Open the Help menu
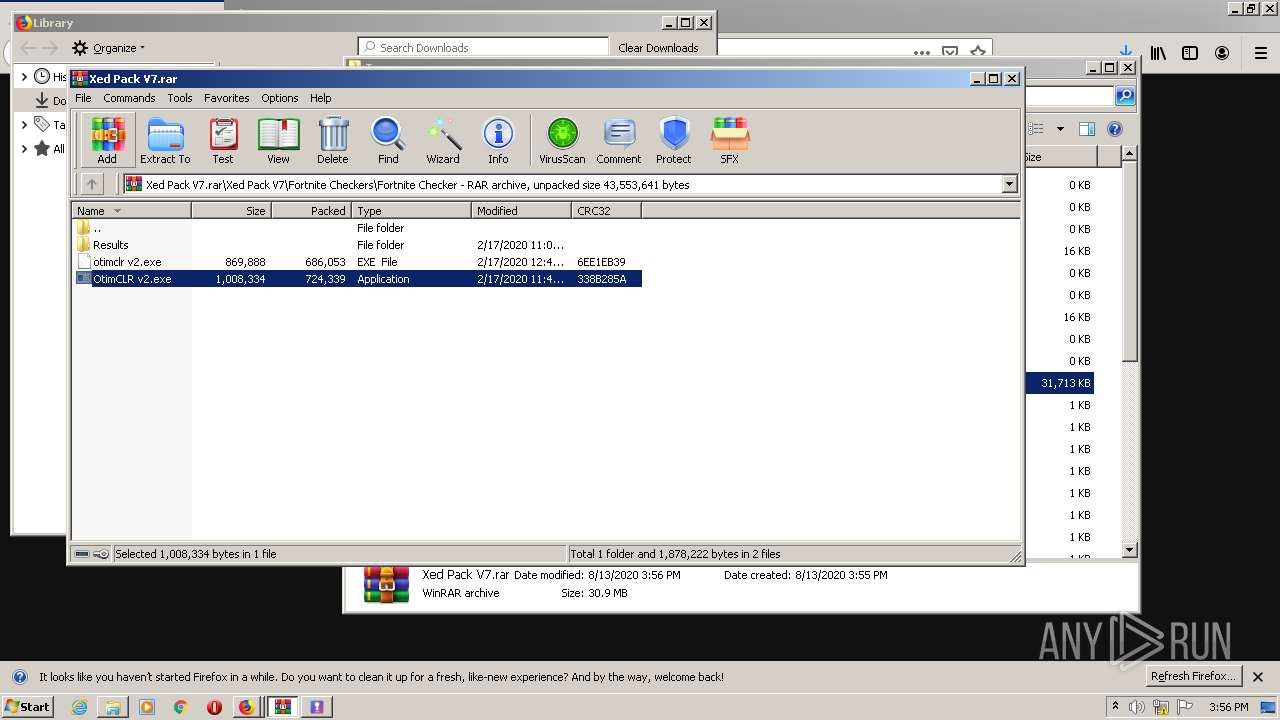The width and height of the screenshot is (1280, 720). coord(320,98)
